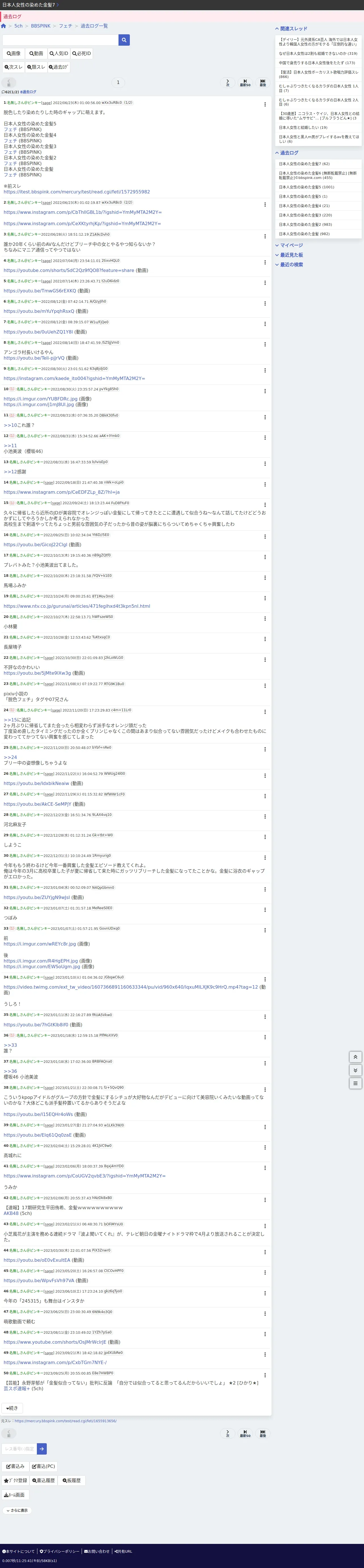Collapse the 関連スレッド section
This screenshot has width=364, height=1568.
[x=291, y=29]
